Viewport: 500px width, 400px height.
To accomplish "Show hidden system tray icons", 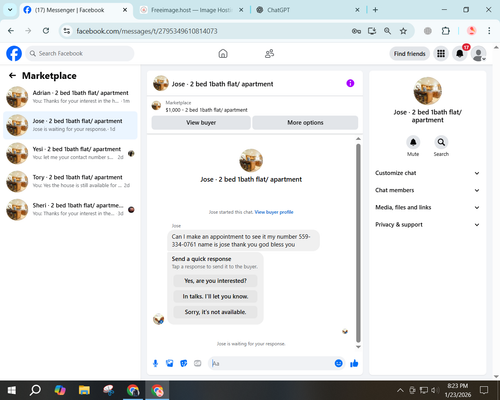I will (x=400, y=390).
